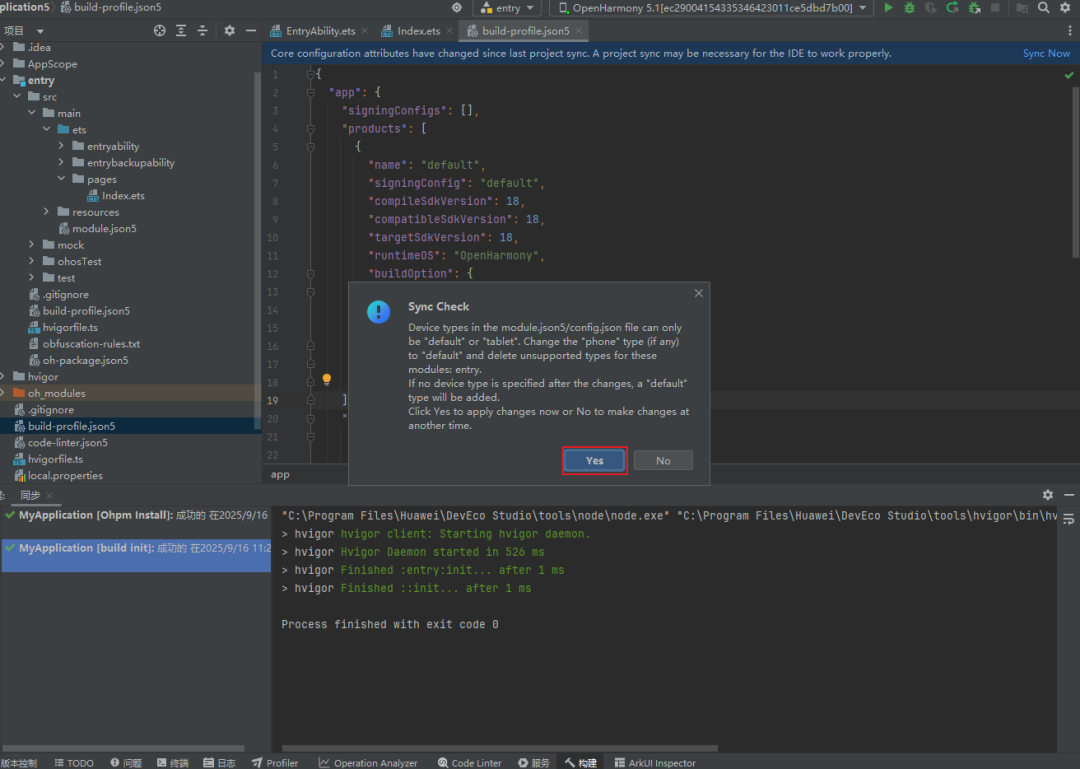Click Yes in the Sync Check dialog

(x=594, y=460)
